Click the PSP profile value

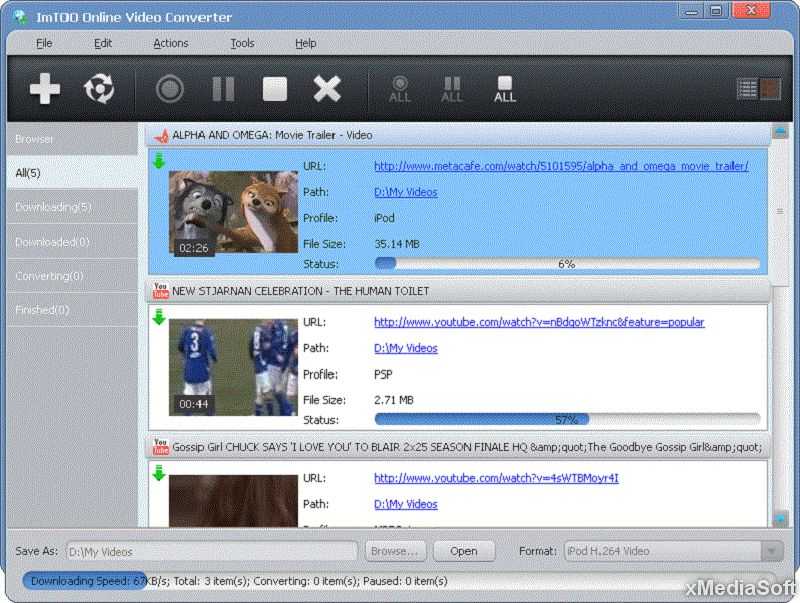(383, 374)
